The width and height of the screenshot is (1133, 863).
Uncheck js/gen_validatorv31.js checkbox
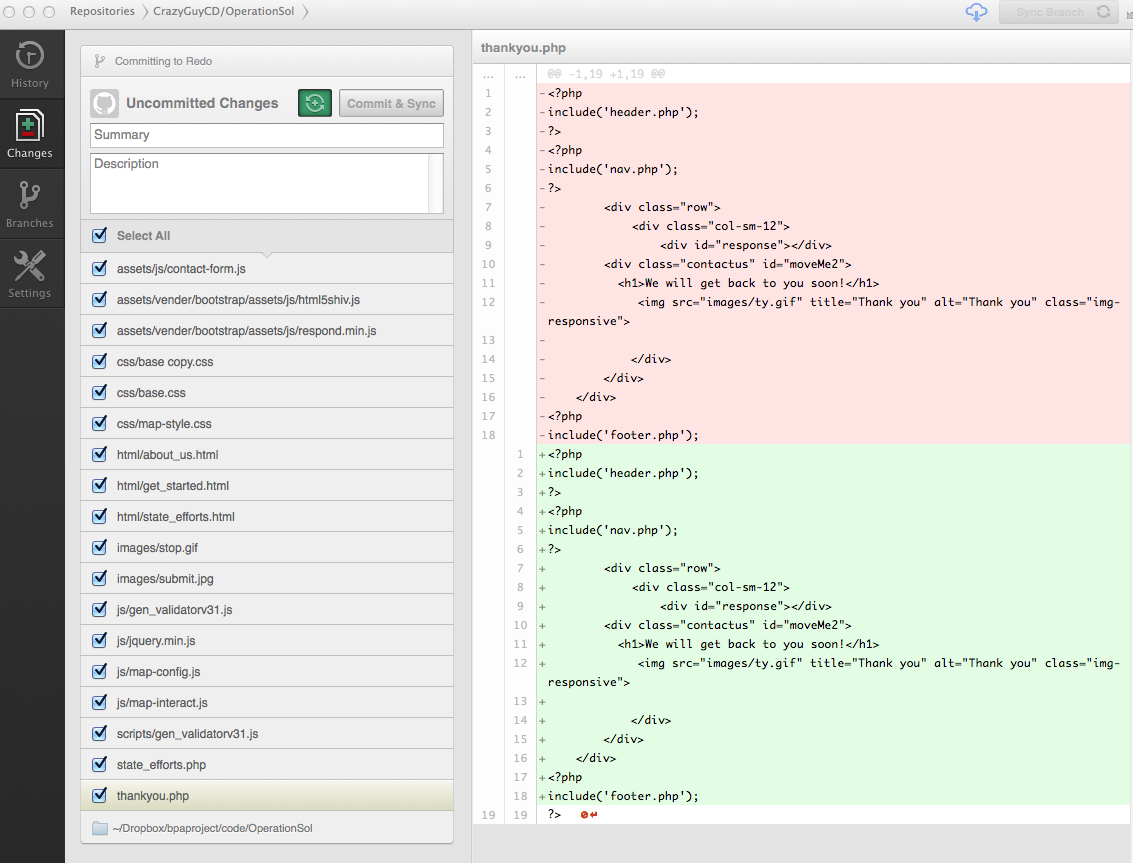coord(100,610)
